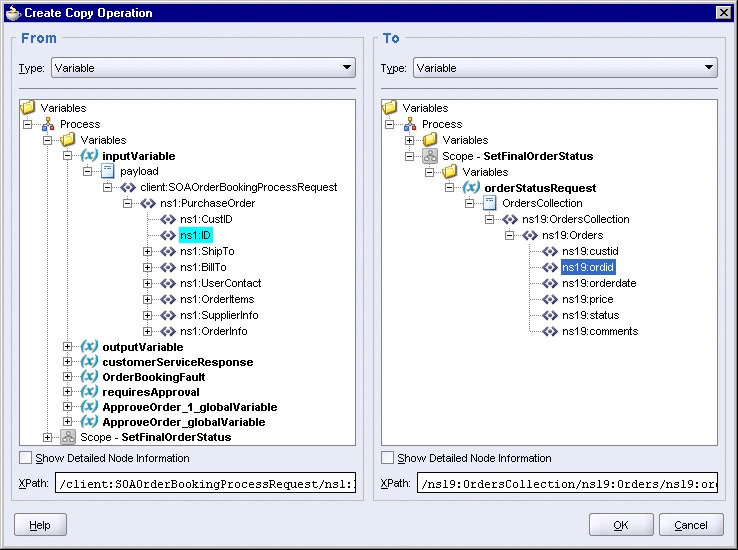Expand the ns1:OrderItems node
Image resolution: width=738 pixels, height=550 pixels.
coord(147,299)
